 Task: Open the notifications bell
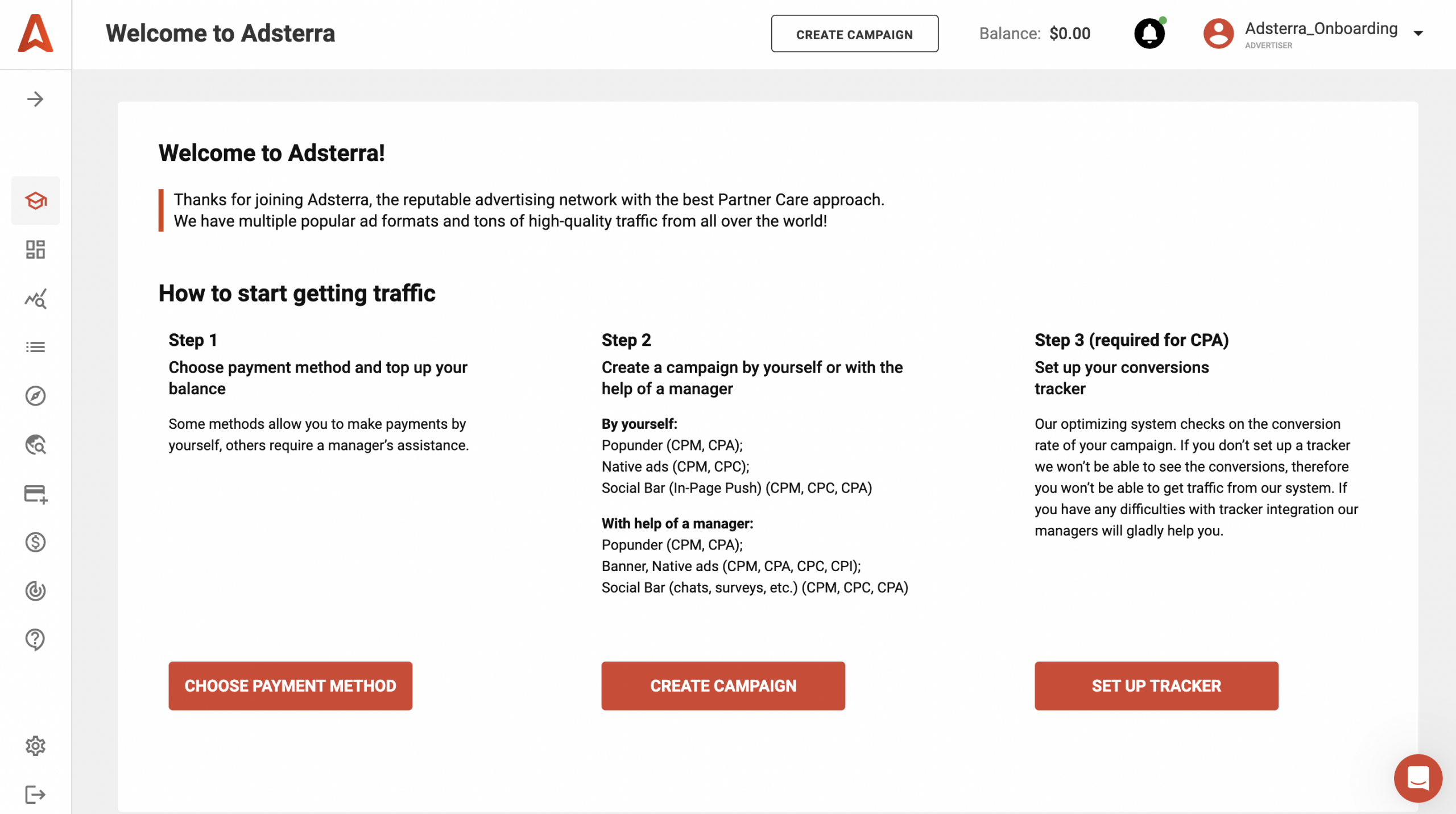(x=1149, y=34)
